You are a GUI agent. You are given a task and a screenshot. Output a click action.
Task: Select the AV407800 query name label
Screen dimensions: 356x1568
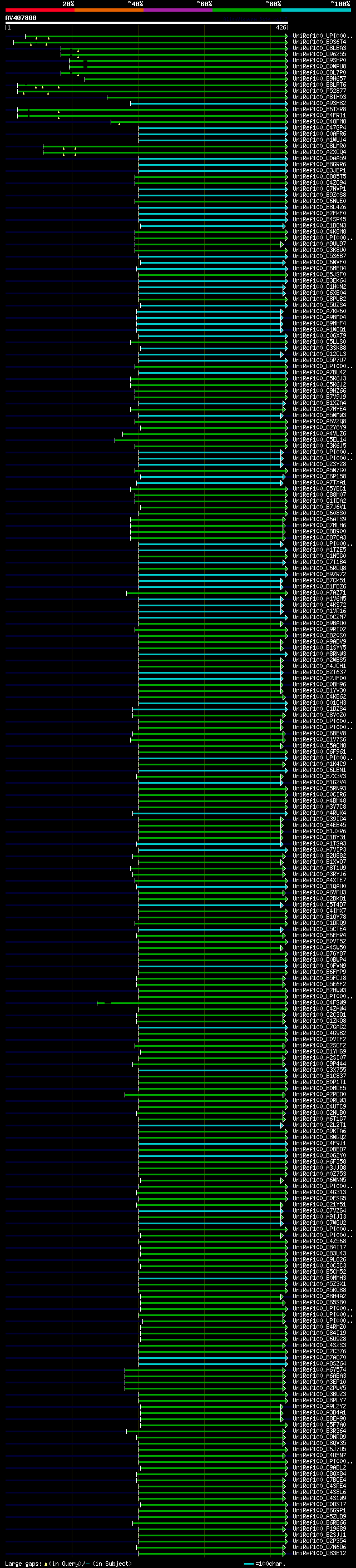tap(21, 18)
